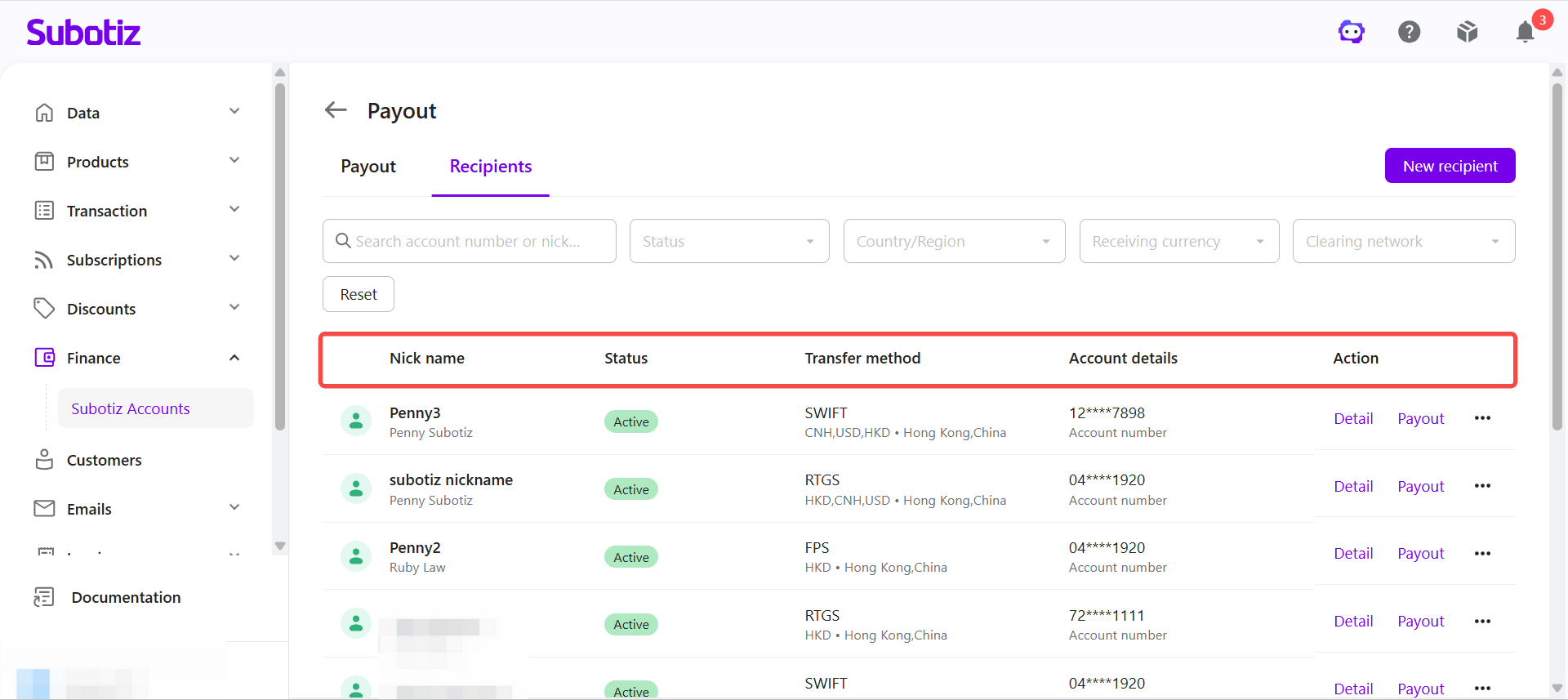1568x700 pixels.
Task: Collapse the Finance menu chevron
Action: (234, 358)
